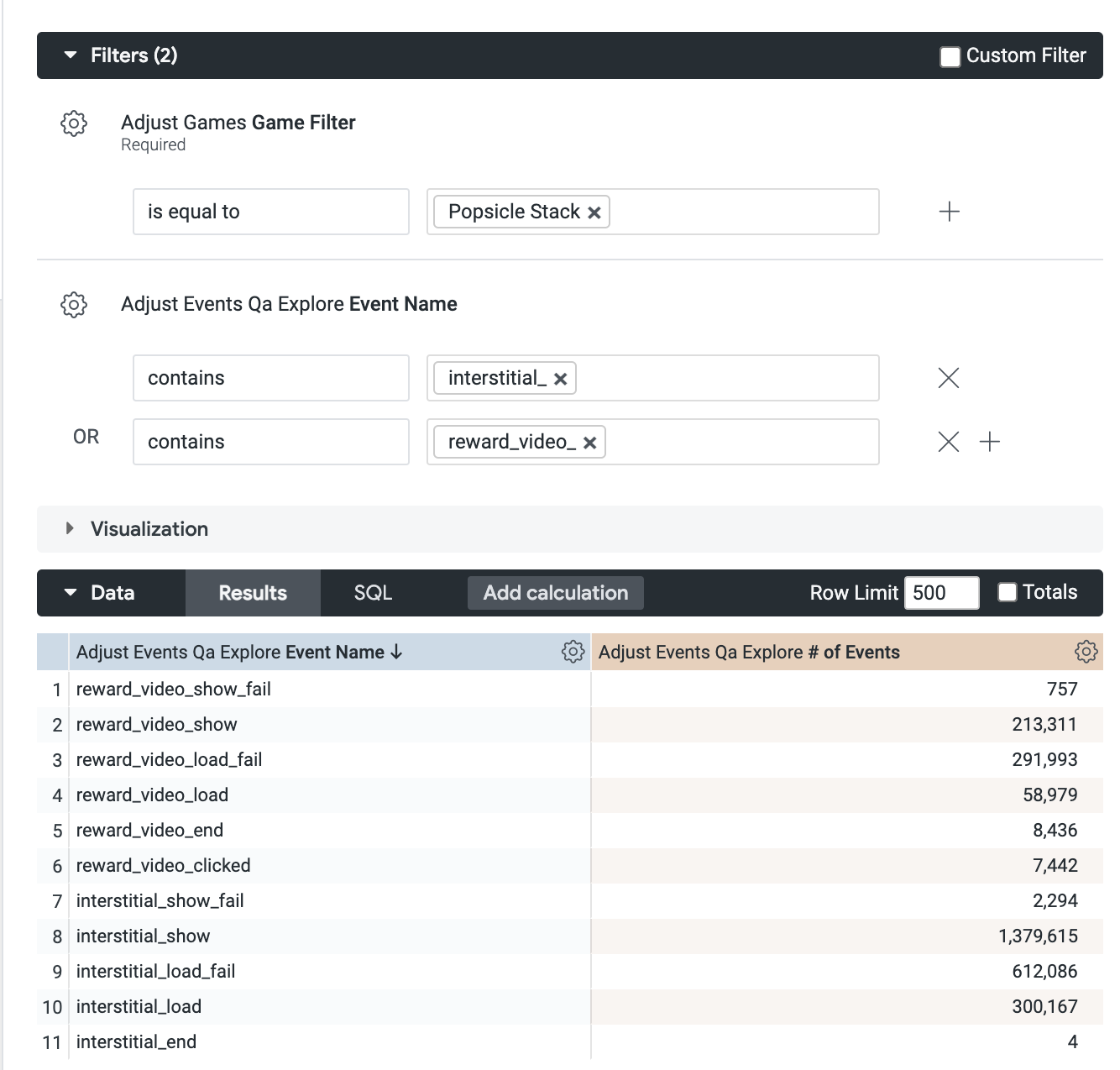Remove reward_video_ filter value chip
Screen dimensions: 1120x1070
pyautogui.click(x=590, y=443)
